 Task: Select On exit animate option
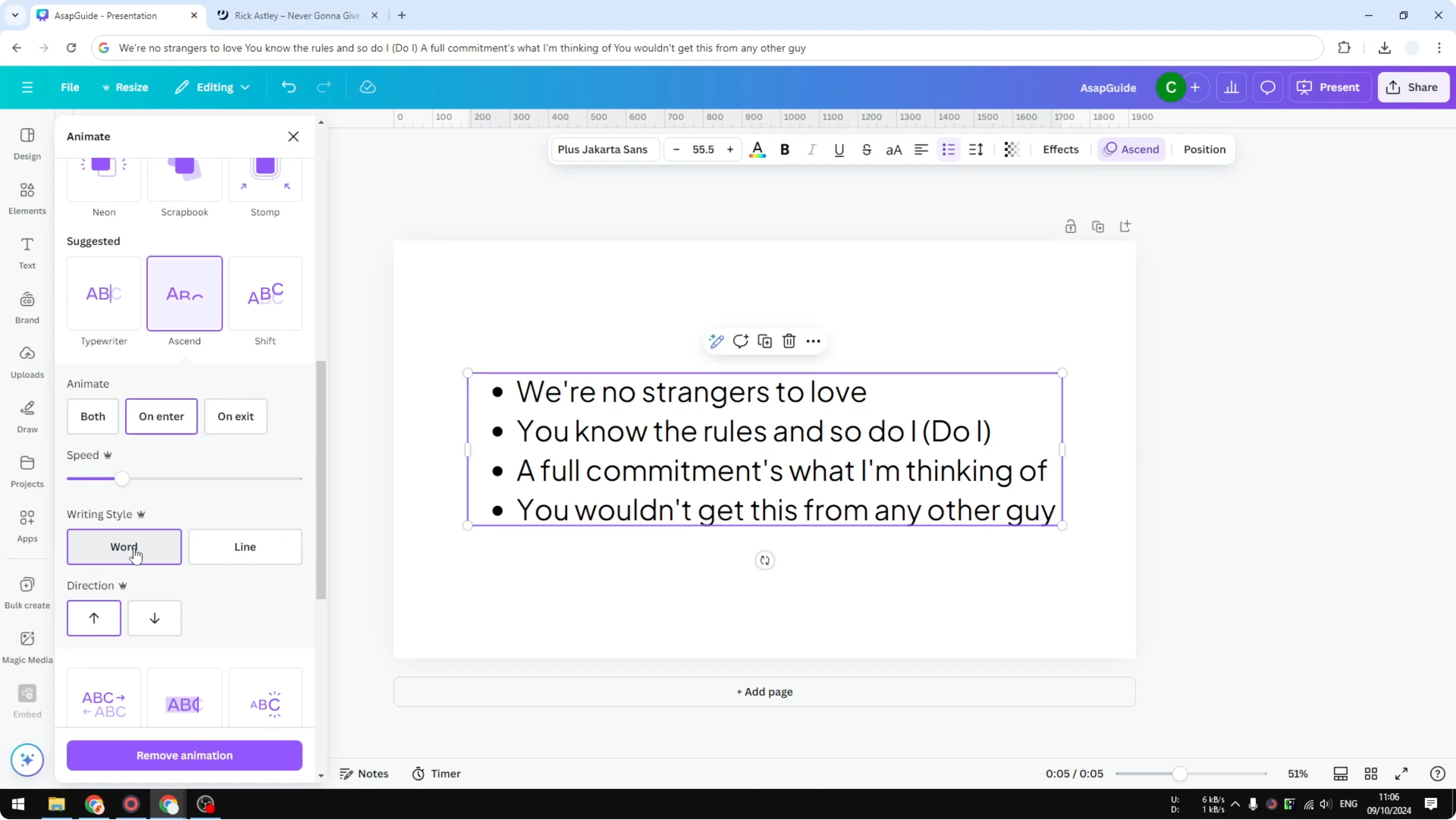[236, 417]
